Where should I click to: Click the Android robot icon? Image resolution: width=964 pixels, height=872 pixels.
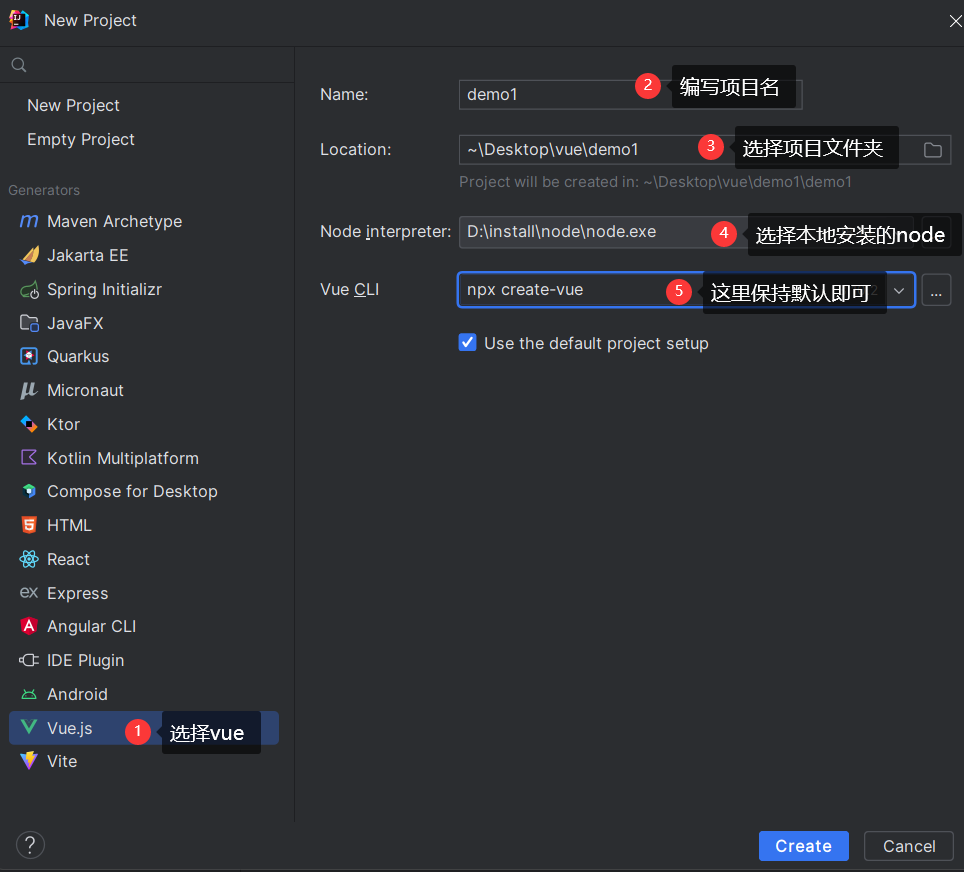point(29,694)
